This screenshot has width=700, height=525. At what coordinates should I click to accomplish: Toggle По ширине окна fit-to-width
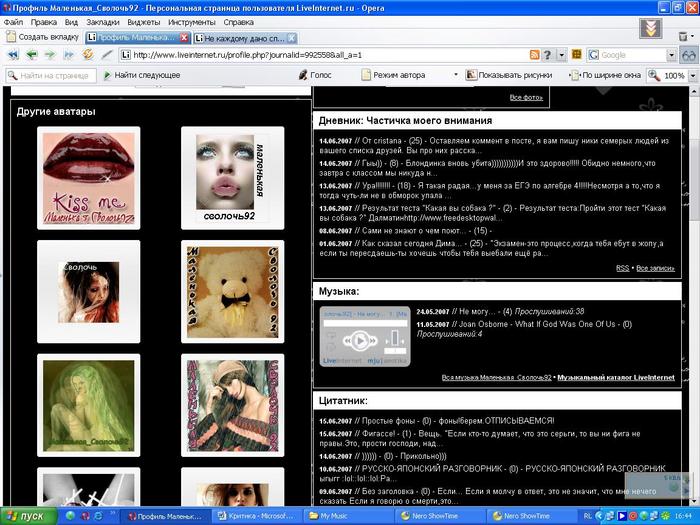pyautogui.click(x=606, y=75)
